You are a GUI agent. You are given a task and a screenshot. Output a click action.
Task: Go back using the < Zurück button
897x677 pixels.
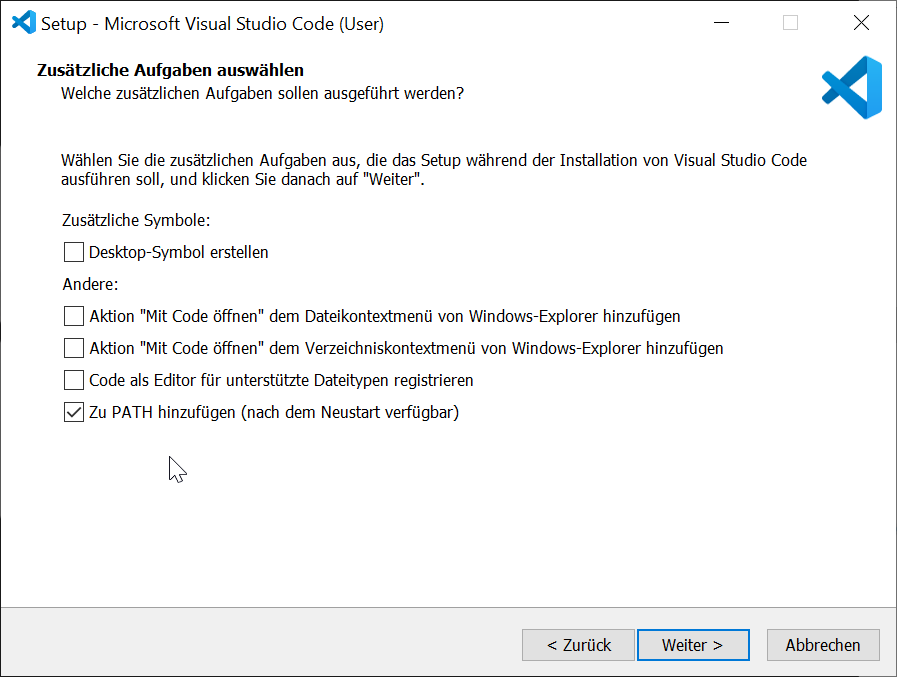coord(578,645)
